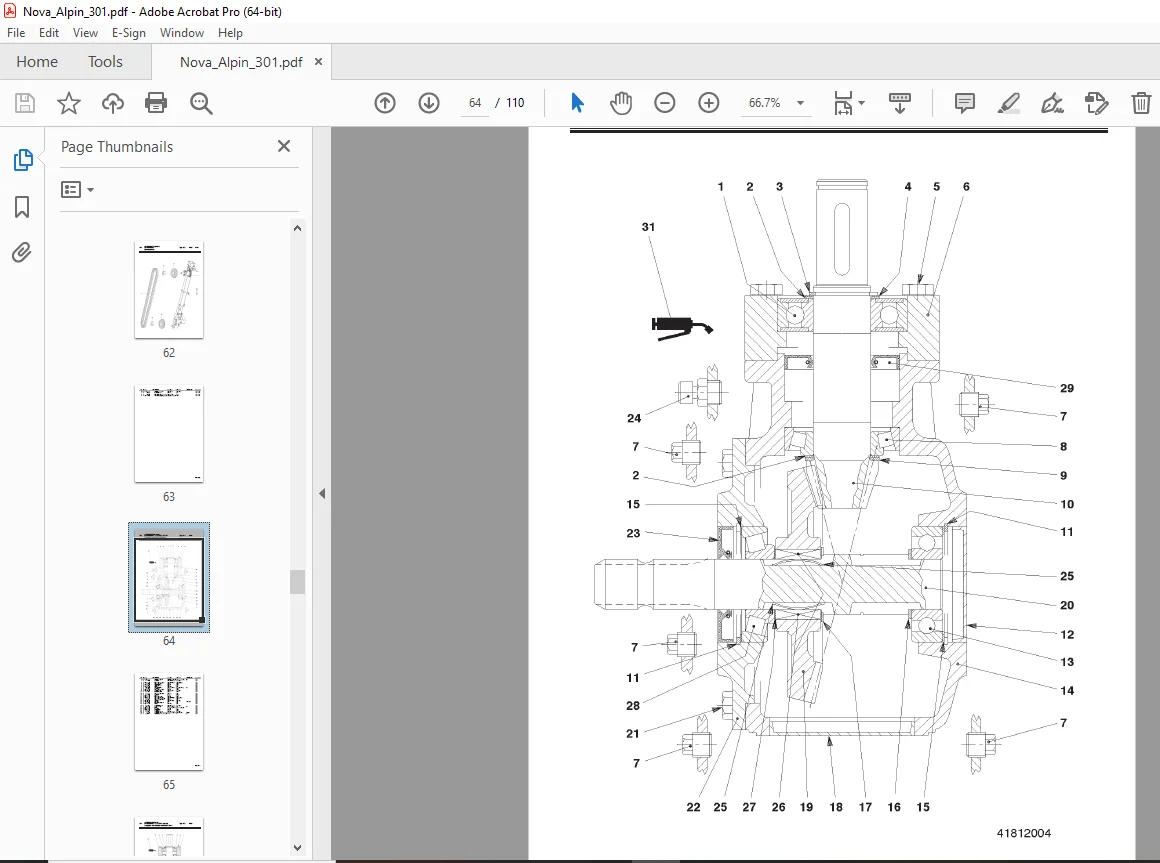The height and width of the screenshot is (863, 1160).
Task: Add document to starred favorites
Action: (69, 103)
